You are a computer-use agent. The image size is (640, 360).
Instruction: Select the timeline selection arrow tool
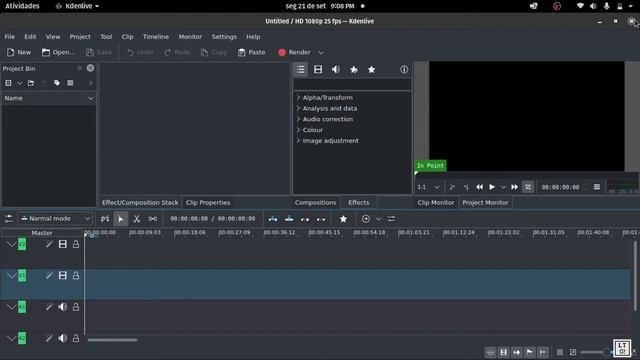click(x=120, y=219)
